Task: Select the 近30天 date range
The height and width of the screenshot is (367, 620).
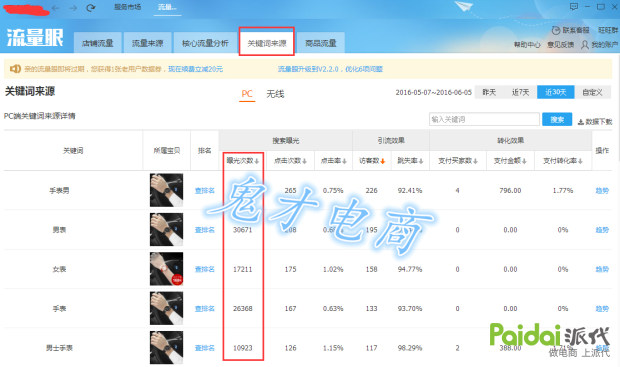Action: [x=556, y=92]
